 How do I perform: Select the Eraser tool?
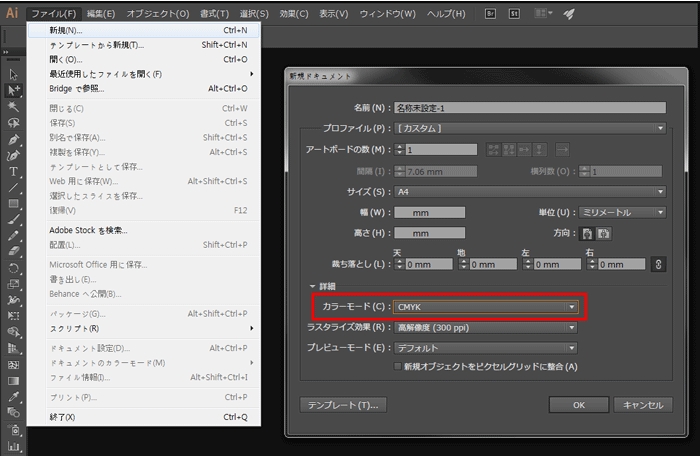(13, 251)
